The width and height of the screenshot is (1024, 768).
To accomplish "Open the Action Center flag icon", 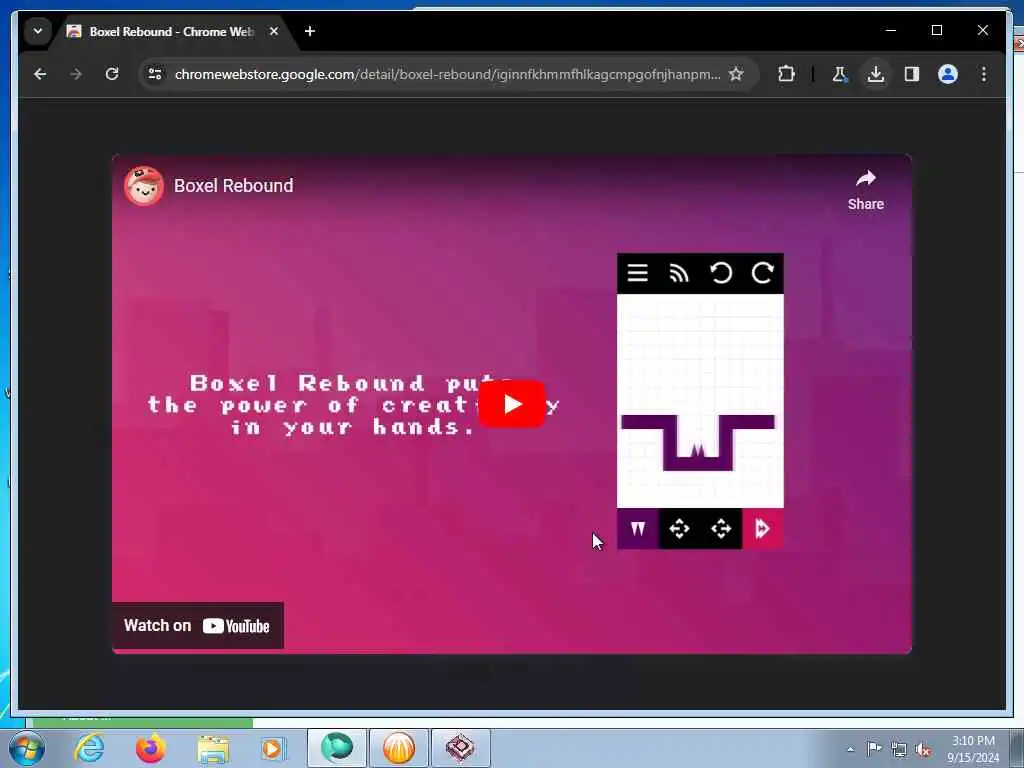I will tap(874, 748).
